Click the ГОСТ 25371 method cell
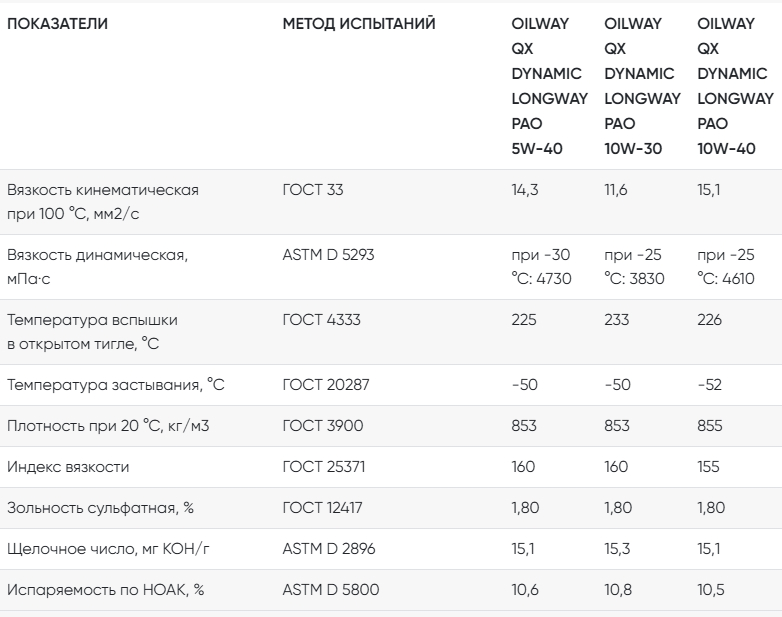 [x=324, y=467]
